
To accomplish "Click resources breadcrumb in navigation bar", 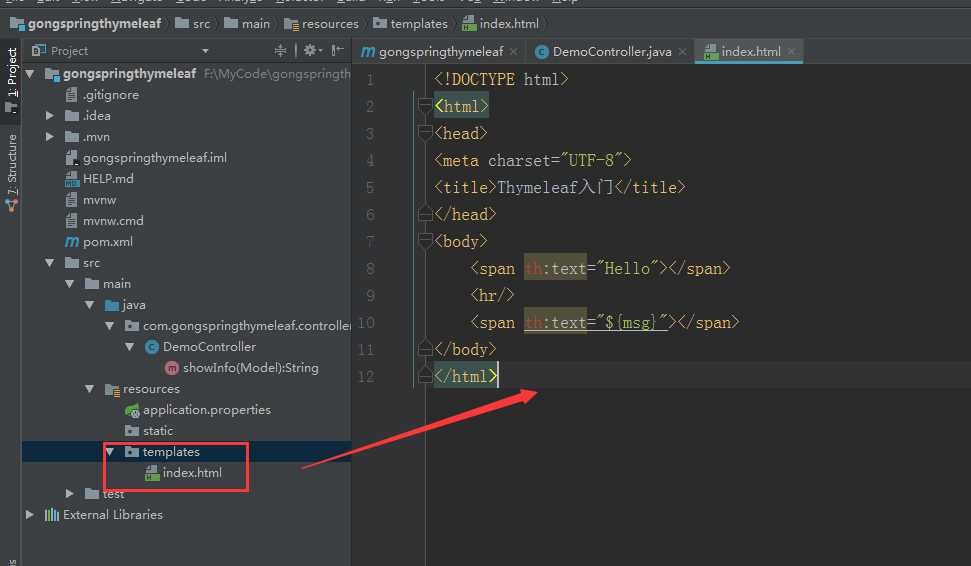I will tap(321, 24).
